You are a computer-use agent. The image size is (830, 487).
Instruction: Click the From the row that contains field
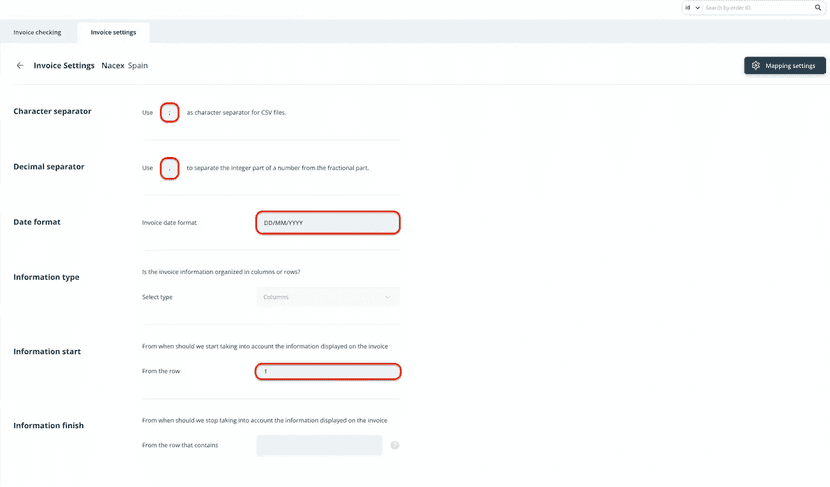(x=319, y=445)
